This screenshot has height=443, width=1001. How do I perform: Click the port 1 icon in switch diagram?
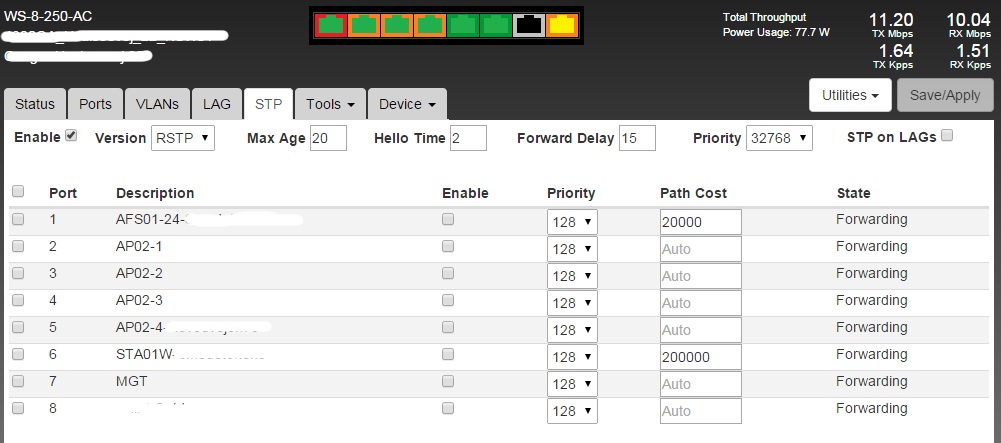pos(331,25)
